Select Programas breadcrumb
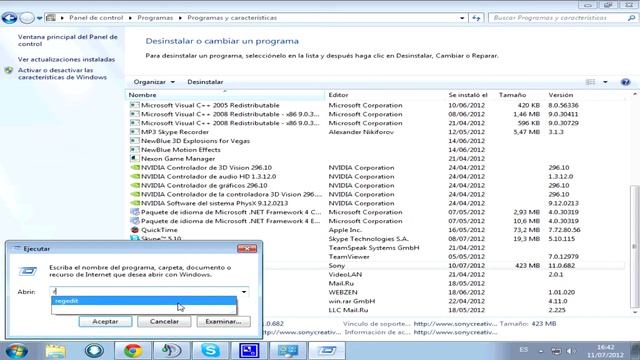The height and width of the screenshot is (360, 640). 155,18
